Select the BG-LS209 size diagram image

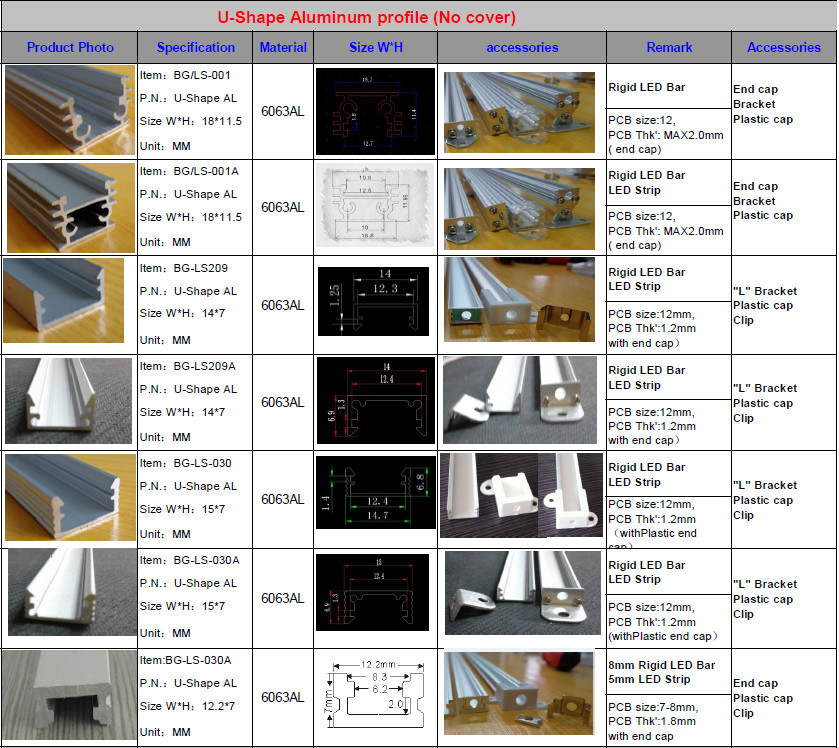pyautogui.click(x=375, y=304)
